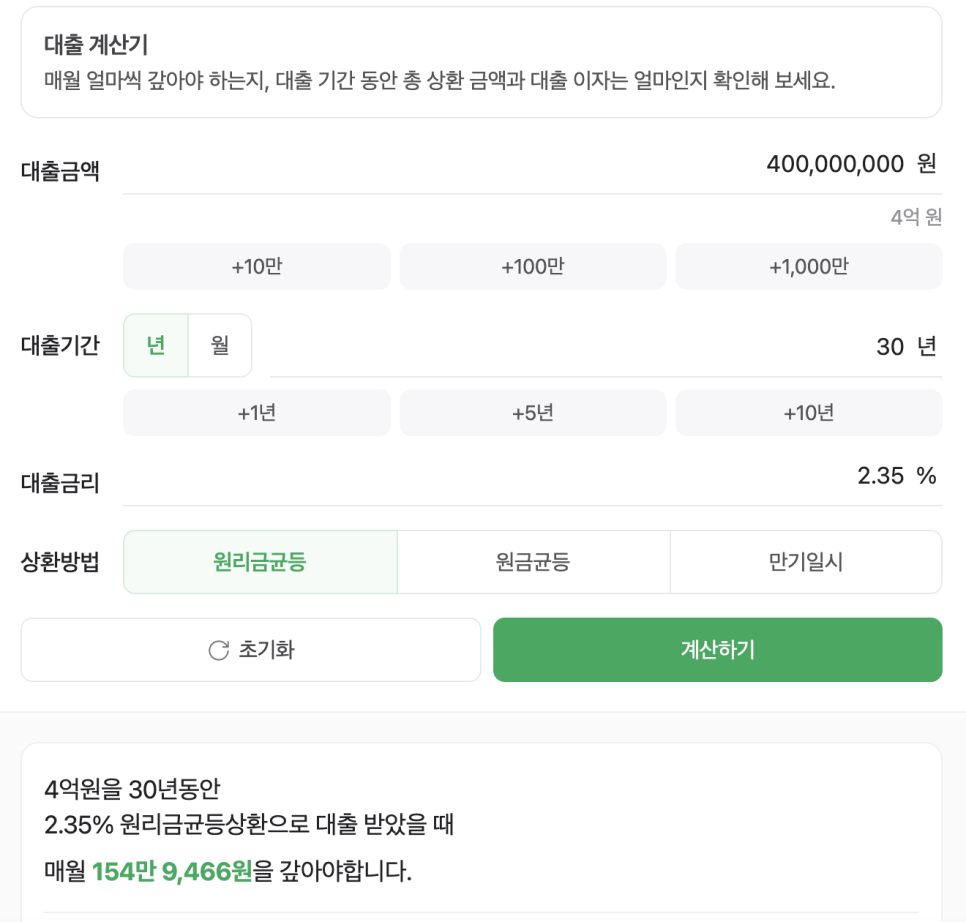The height and width of the screenshot is (922, 966).
Task: Click the refresh icon beside 초기화
Action: [219, 650]
